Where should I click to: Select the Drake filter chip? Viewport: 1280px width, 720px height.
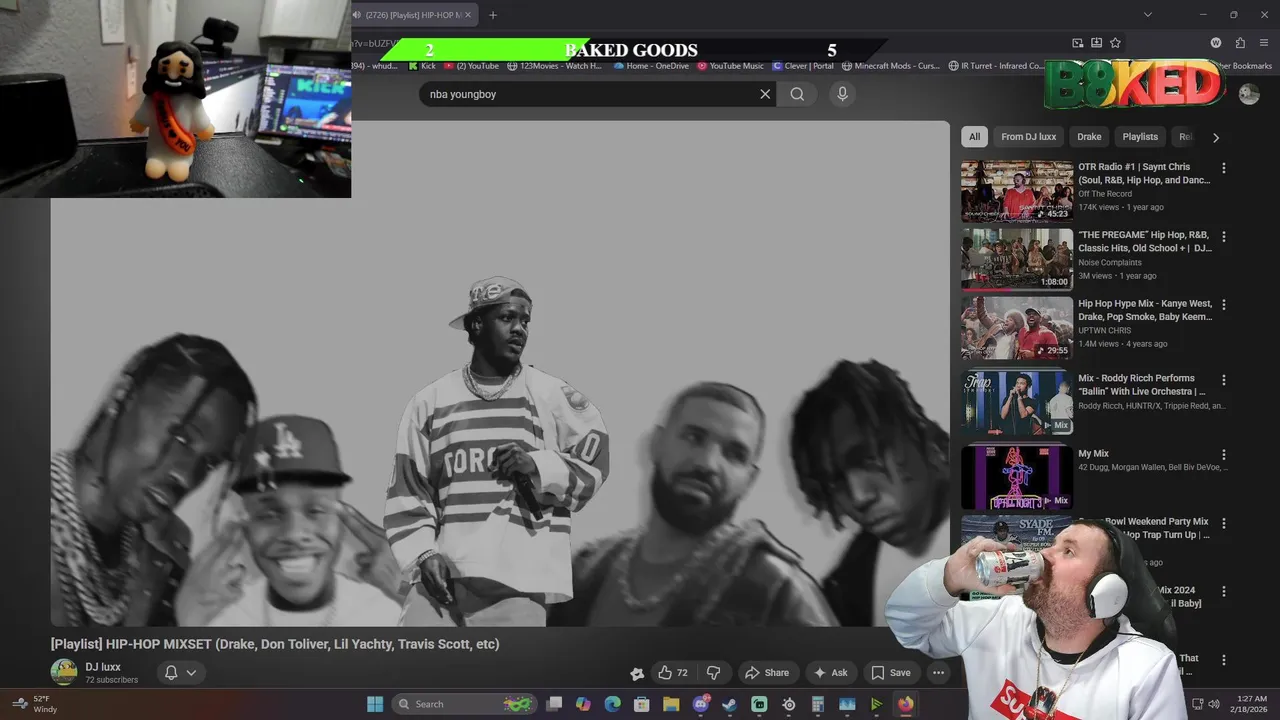click(1089, 137)
